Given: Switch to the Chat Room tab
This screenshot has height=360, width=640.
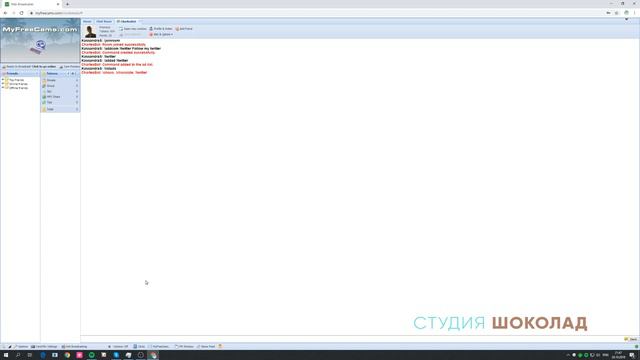Looking at the screenshot, I should pos(104,21).
